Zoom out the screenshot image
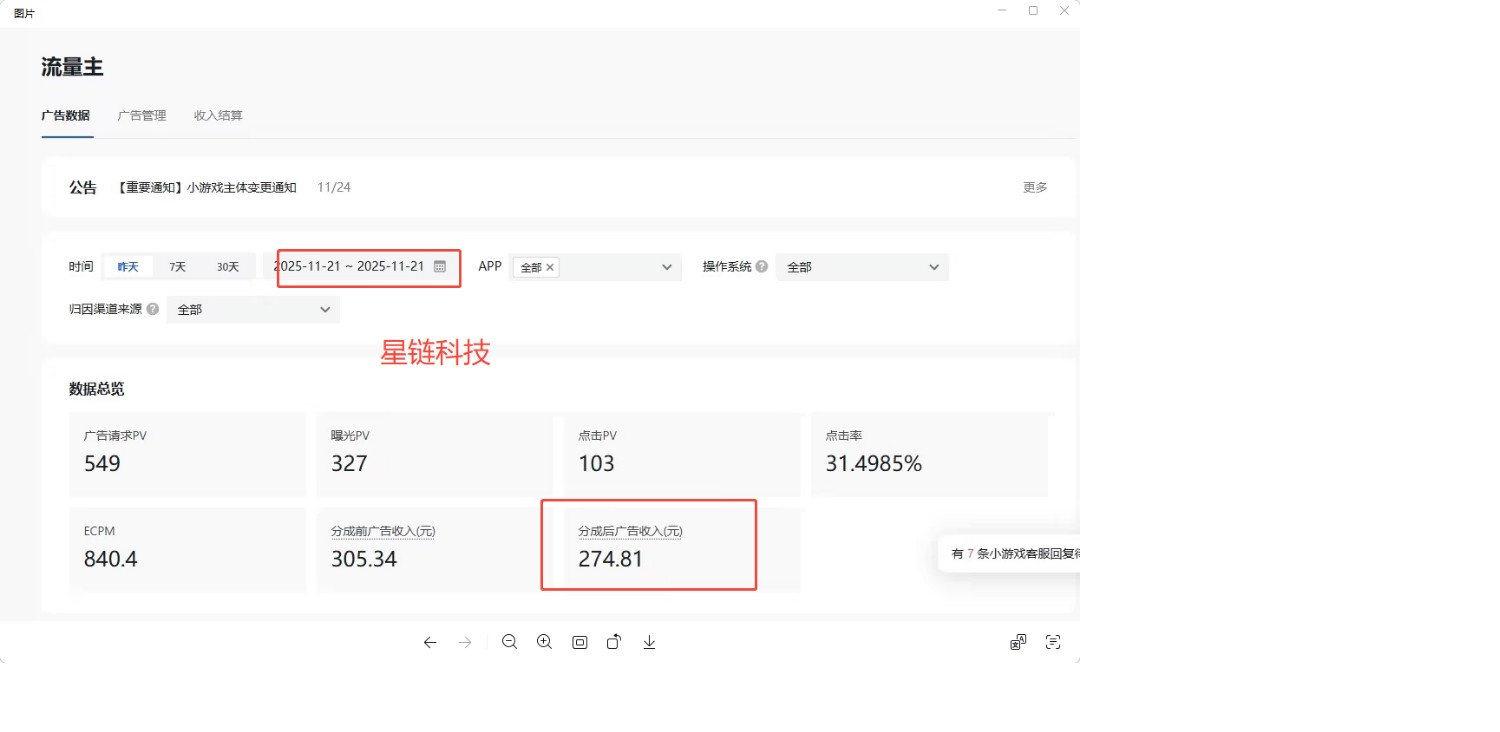 point(510,642)
